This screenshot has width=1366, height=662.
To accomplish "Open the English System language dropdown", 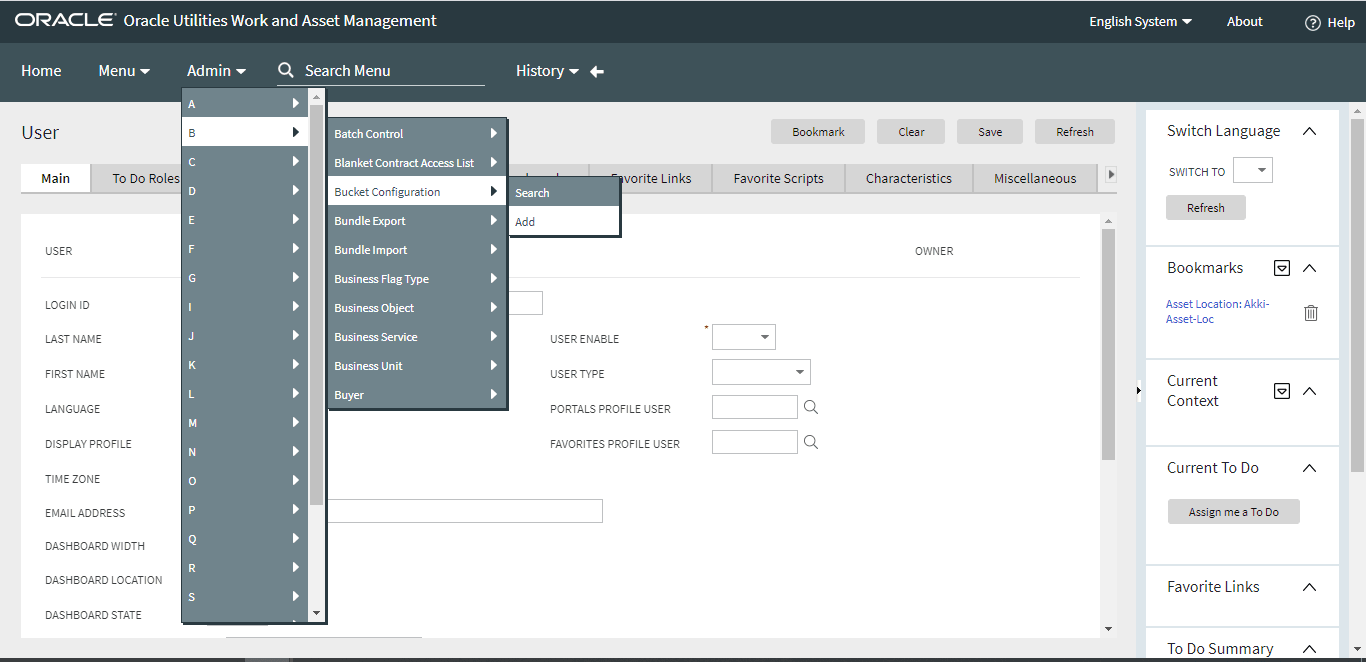I will coord(1140,21).
